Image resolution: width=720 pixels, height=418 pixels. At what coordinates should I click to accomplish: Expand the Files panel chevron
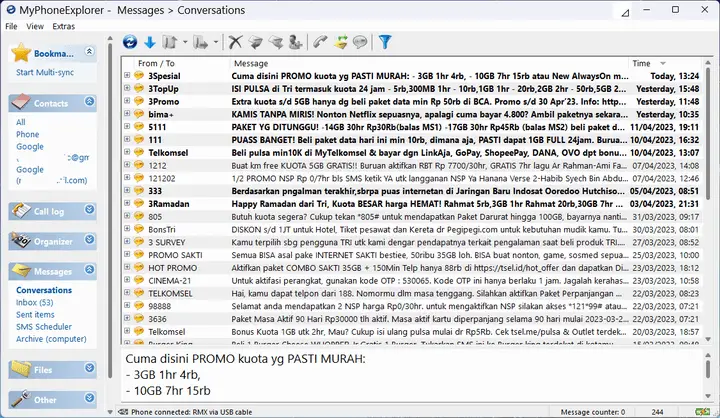90,368
